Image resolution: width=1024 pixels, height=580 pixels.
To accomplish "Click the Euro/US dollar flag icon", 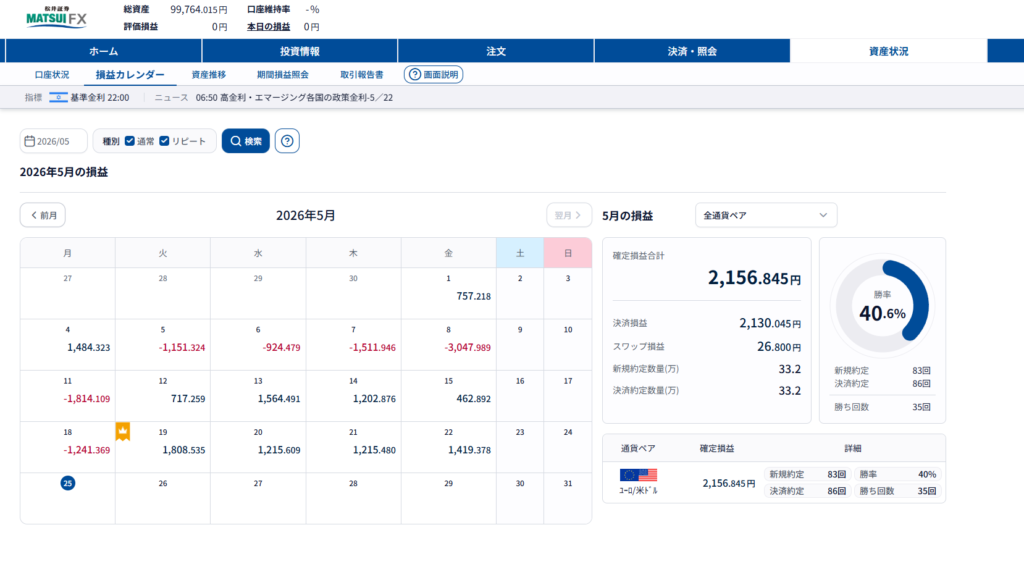I will tap(639, 475).
